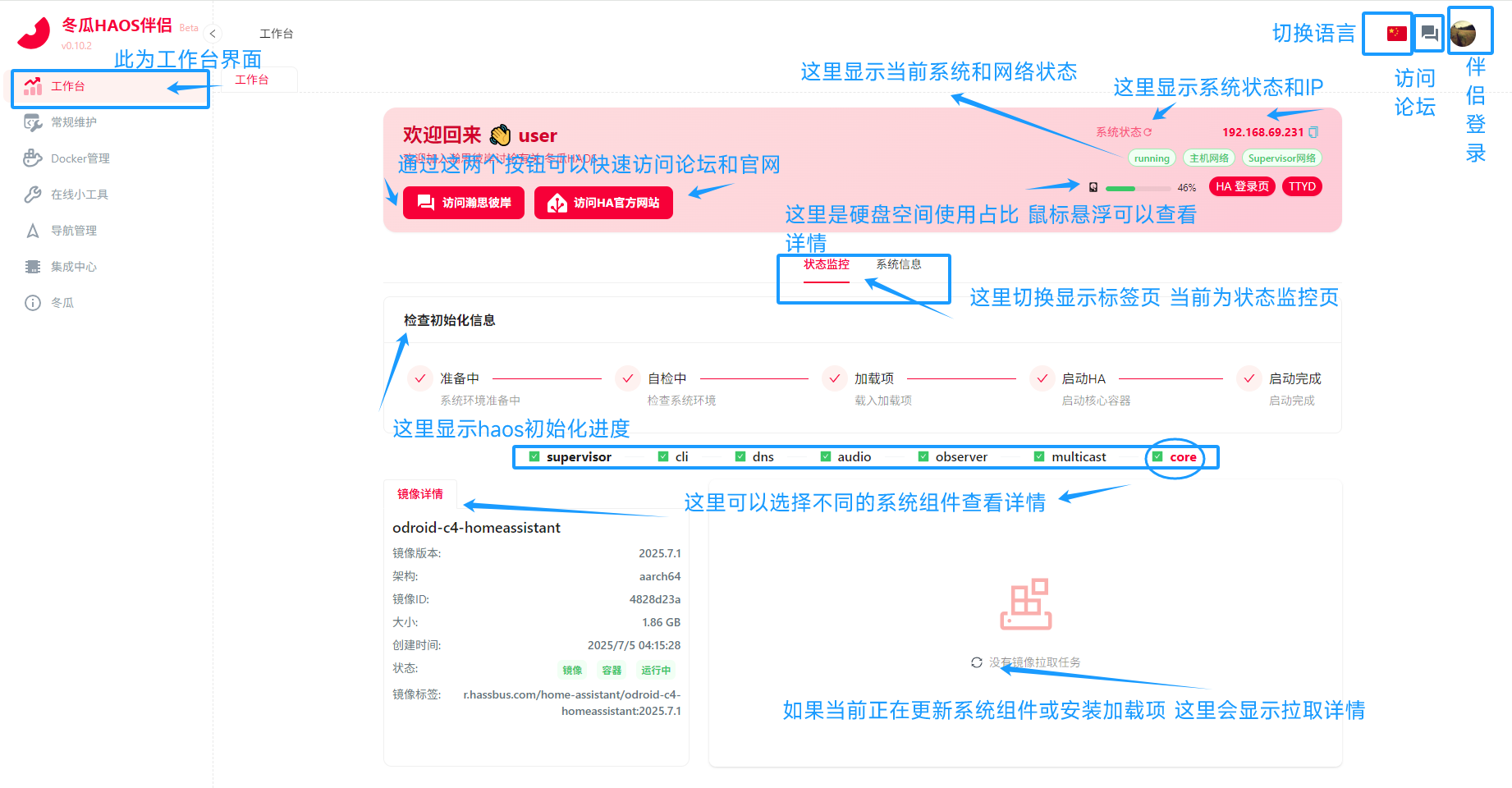Image resolution: width=1512 pixels, height=788 pixels.
Task: Switch to the 系统信息 tab
Action: [x=898, y=264]
